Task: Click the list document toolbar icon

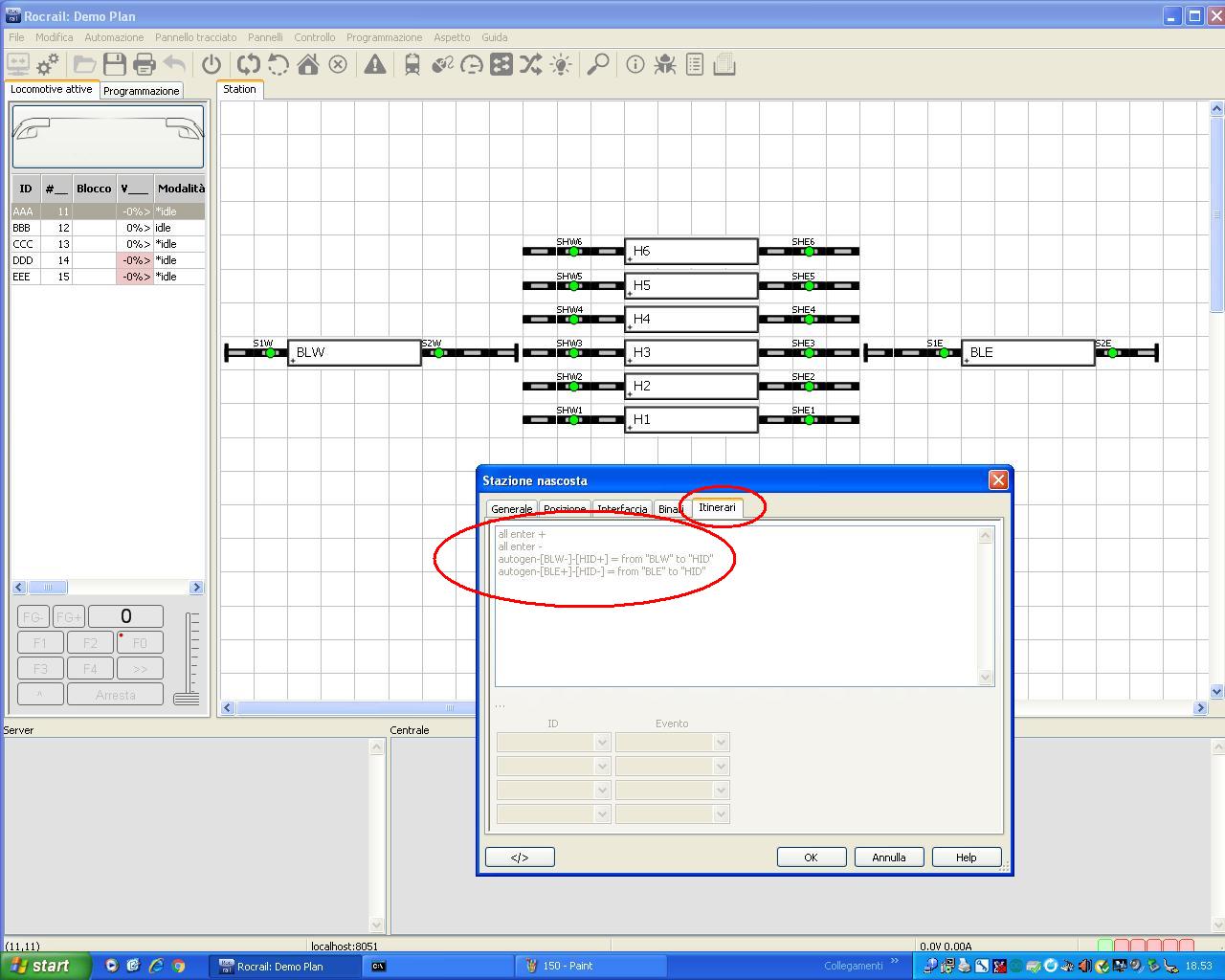Action: pos(695,64)
